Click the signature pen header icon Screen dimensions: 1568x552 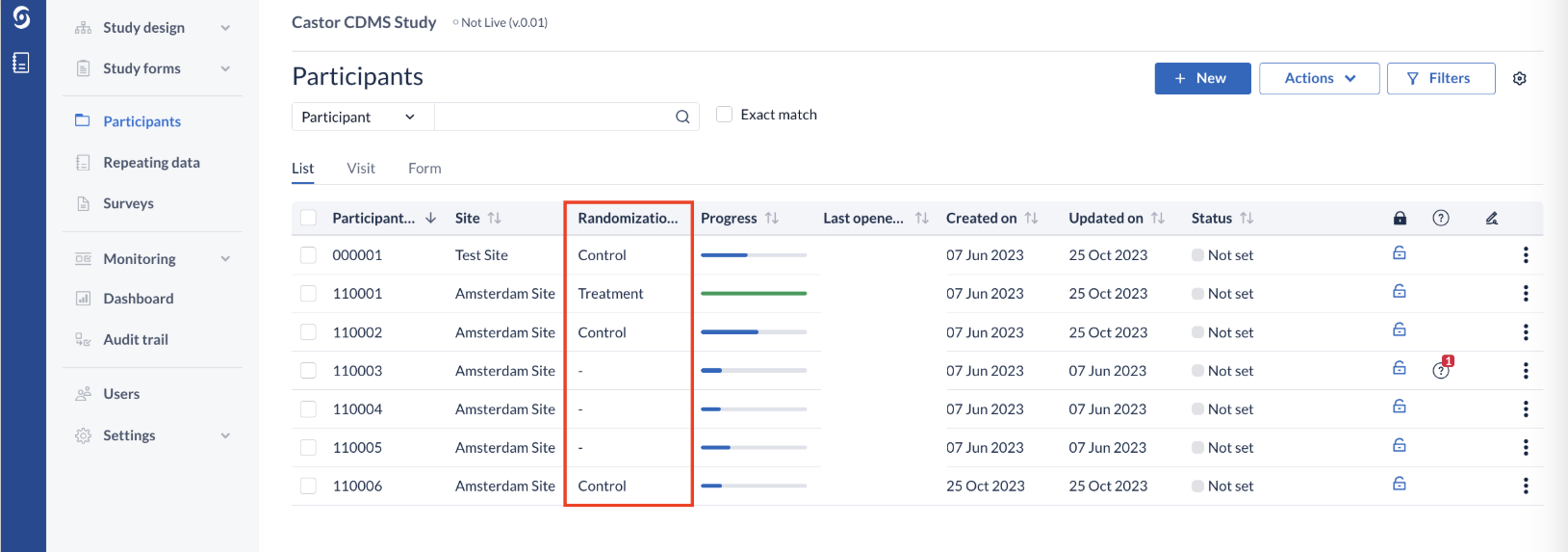[1492, 218]
